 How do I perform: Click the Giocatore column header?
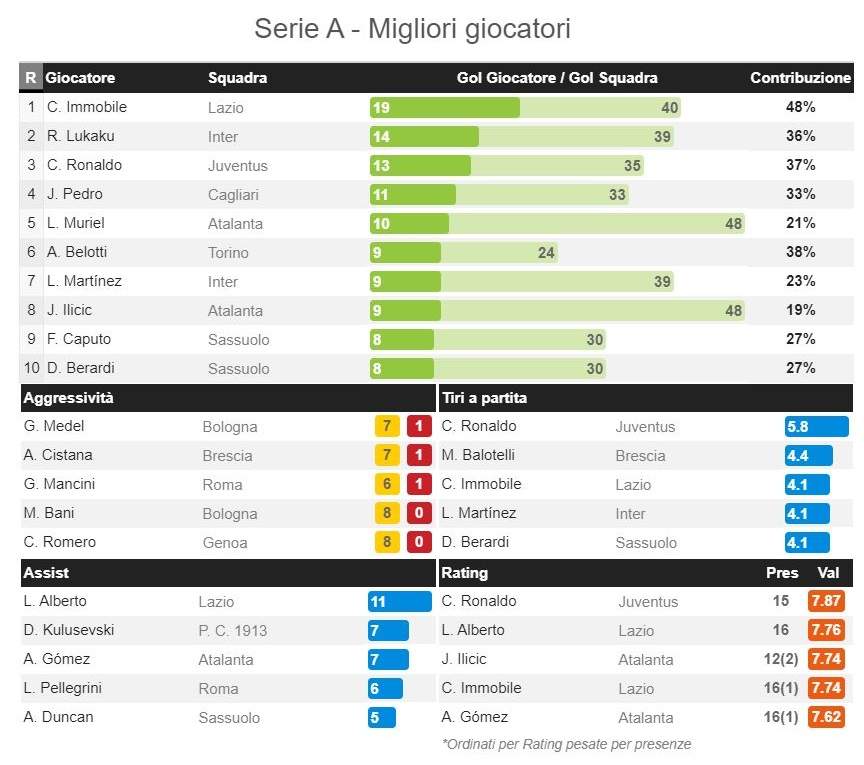click(x=80, y=78)
